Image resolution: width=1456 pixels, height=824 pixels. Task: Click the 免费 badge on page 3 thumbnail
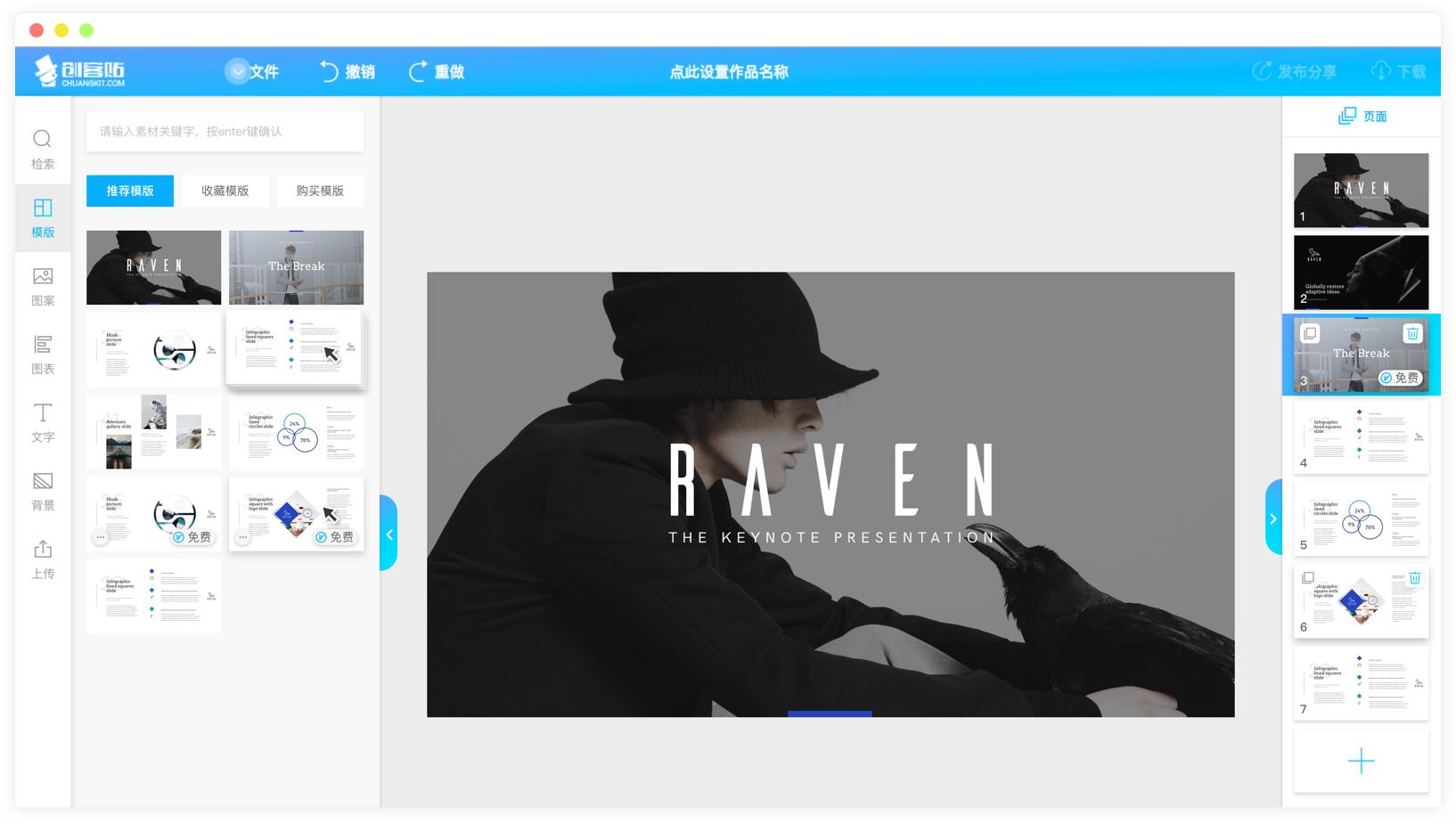(1399, 378)
